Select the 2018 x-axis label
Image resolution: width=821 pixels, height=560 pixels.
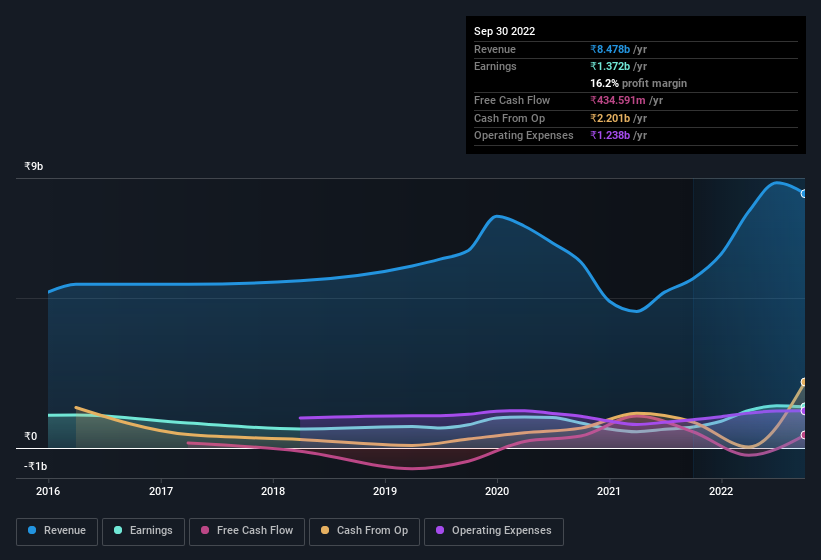(273, 491)
